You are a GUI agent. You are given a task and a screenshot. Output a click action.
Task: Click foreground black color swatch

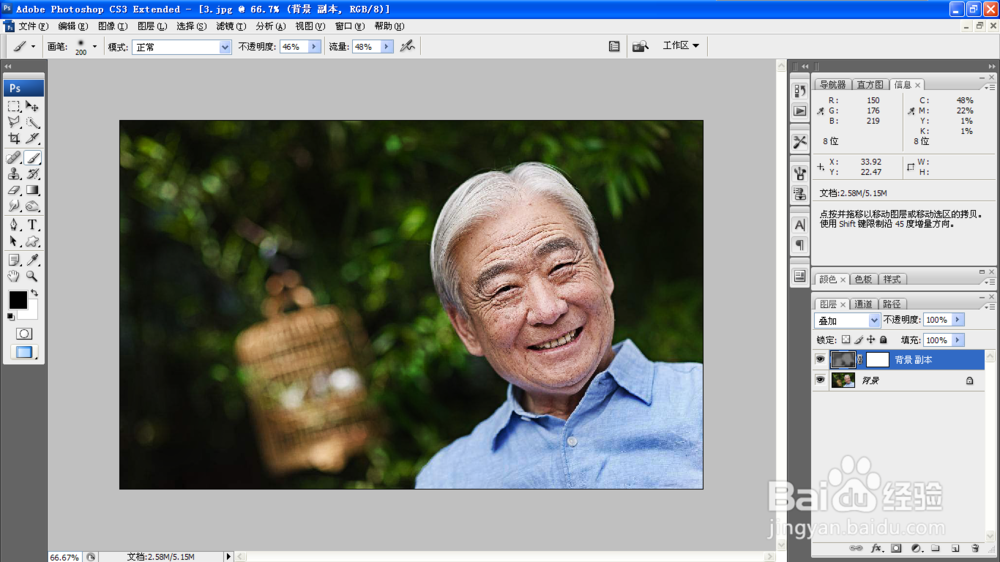17,299
